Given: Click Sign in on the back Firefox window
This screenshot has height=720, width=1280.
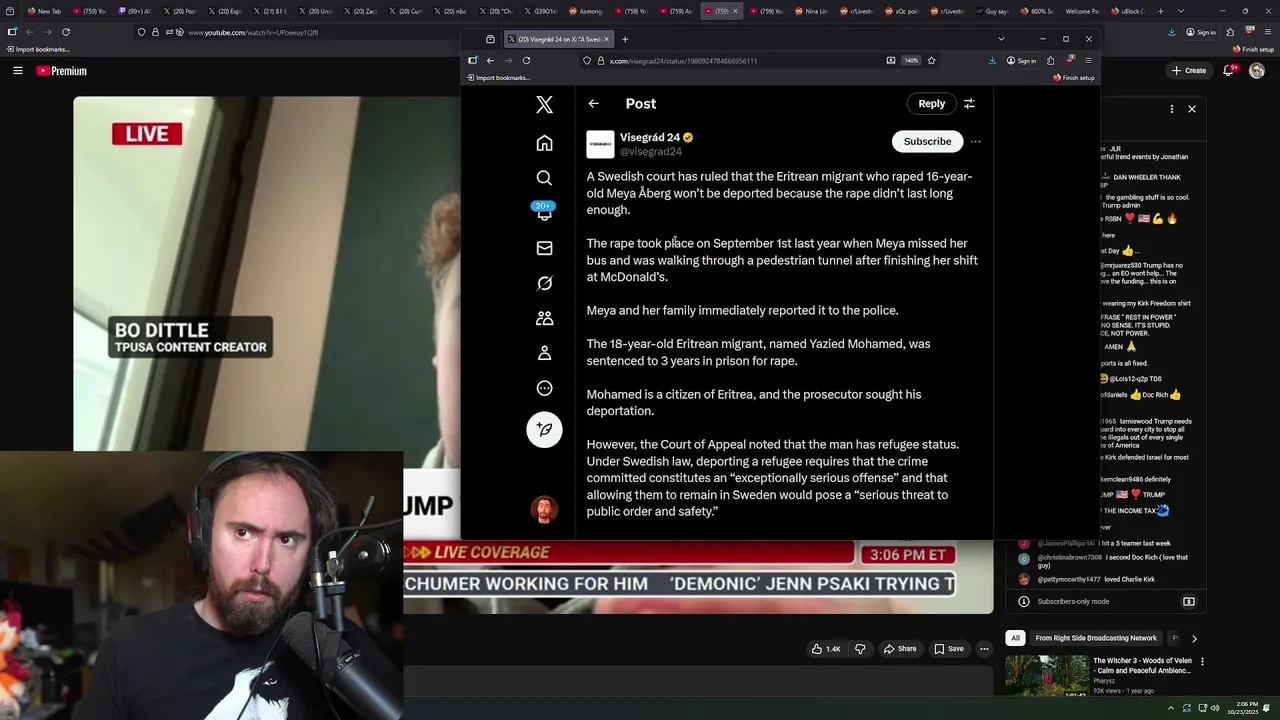Looking at the screenshot, I should [x=1203, y=32].
